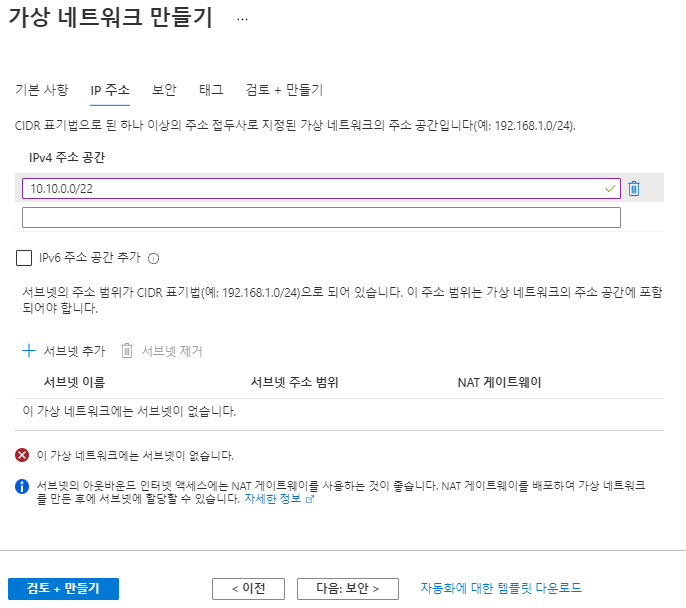Click the plus icon for 서브넷 추가
The width and height of the screenshot is (686, 608).
[x=29, y=350]
